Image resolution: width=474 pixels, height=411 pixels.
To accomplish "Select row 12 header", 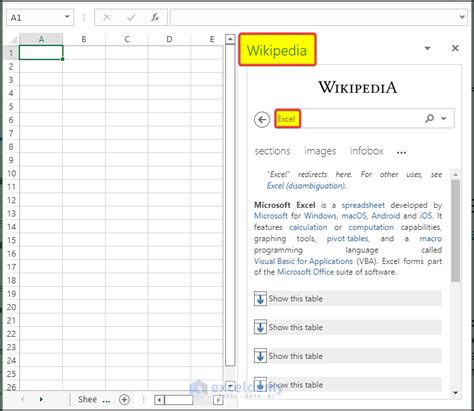I will click(11, 200).
